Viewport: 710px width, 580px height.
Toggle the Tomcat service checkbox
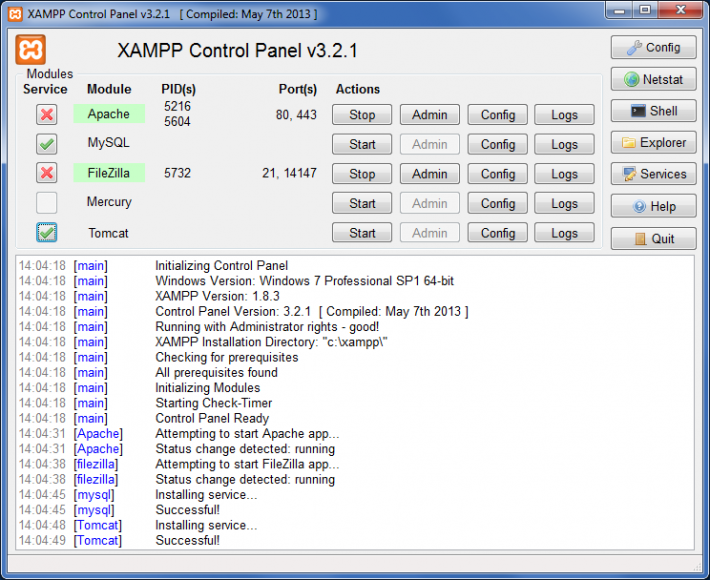tap(47, 232)
